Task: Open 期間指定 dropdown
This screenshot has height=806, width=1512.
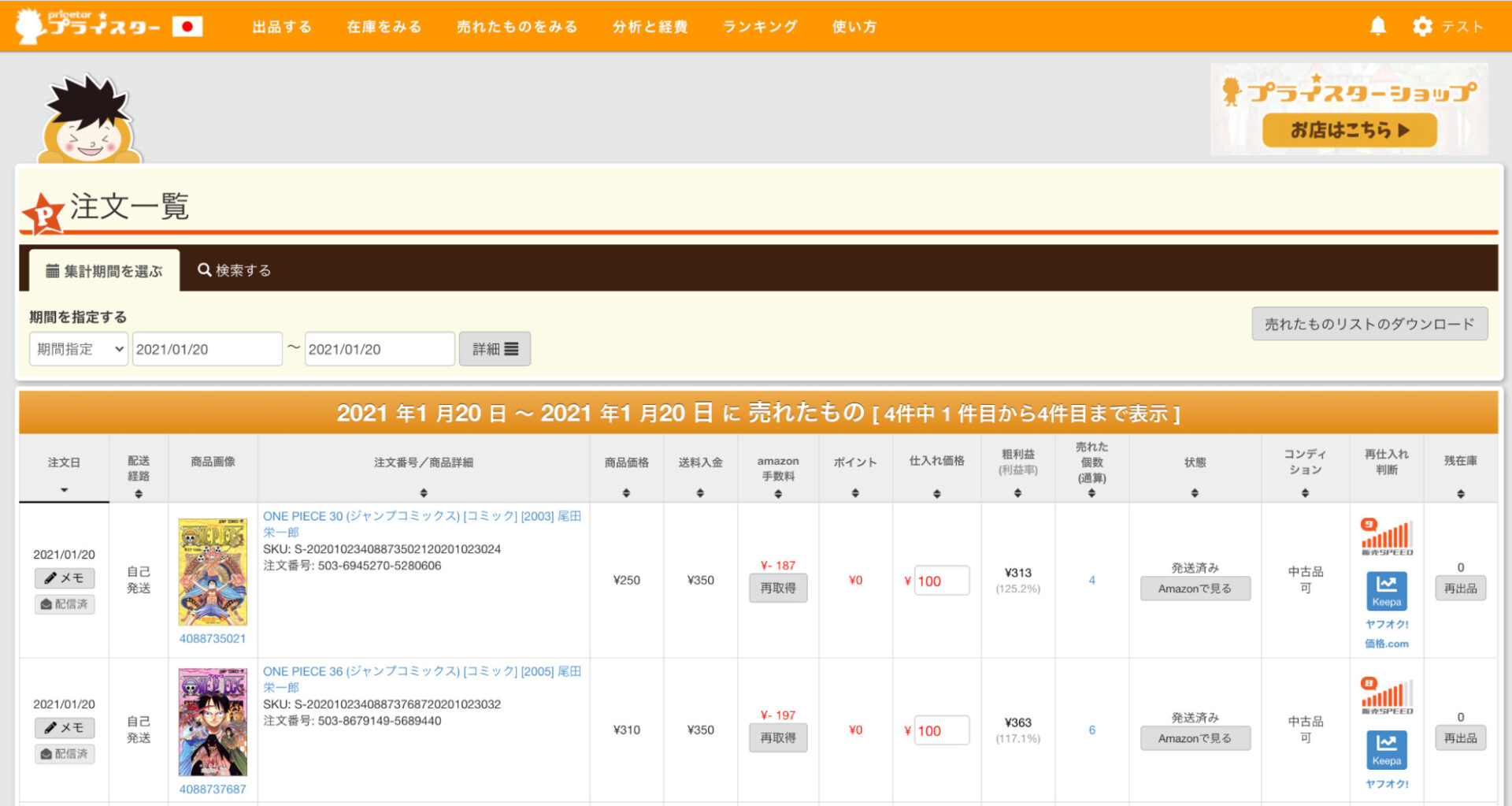Action: pyautogui.click(x=79, y=349)
